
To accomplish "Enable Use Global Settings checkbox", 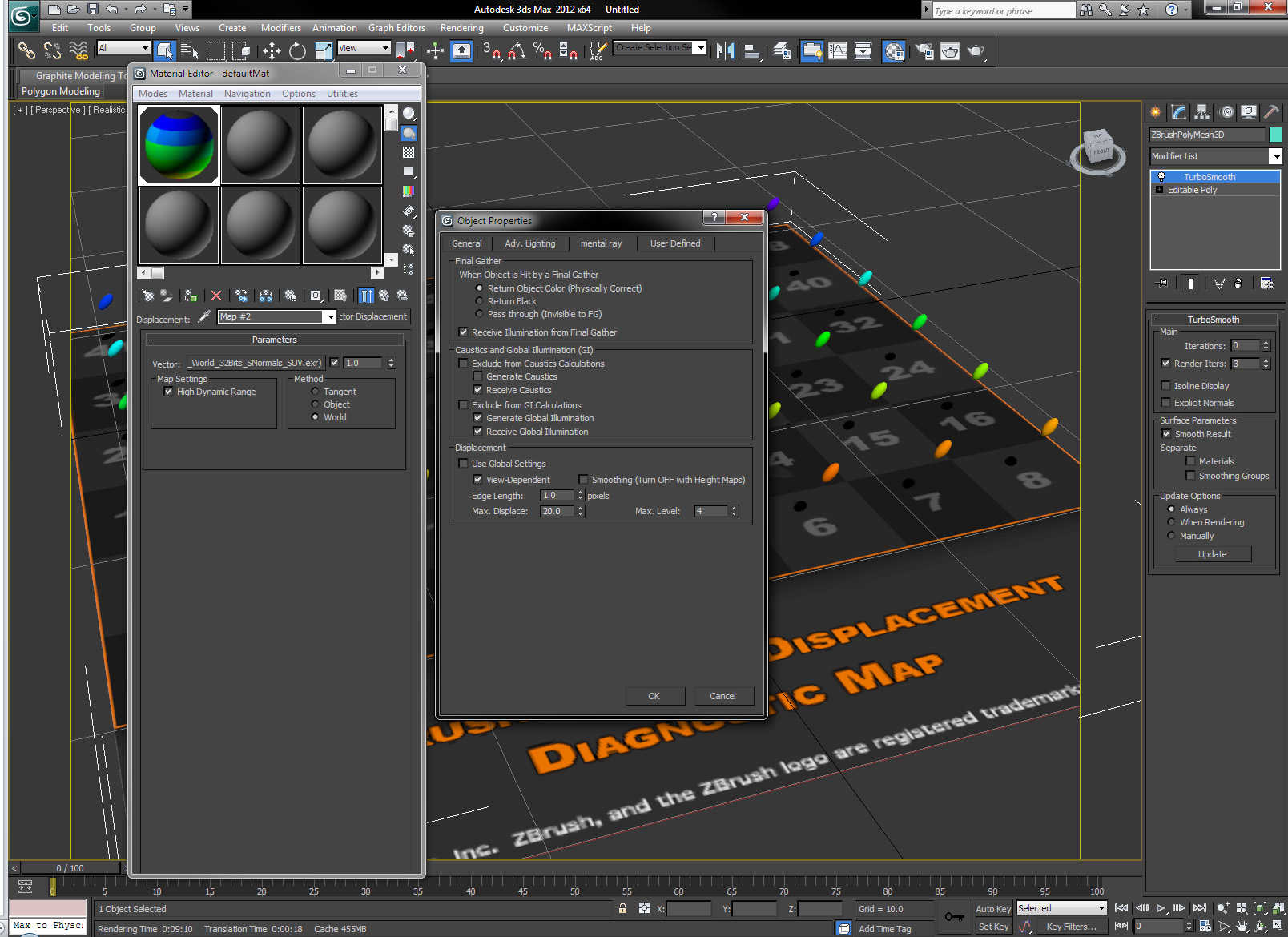I will pos(463,464).
